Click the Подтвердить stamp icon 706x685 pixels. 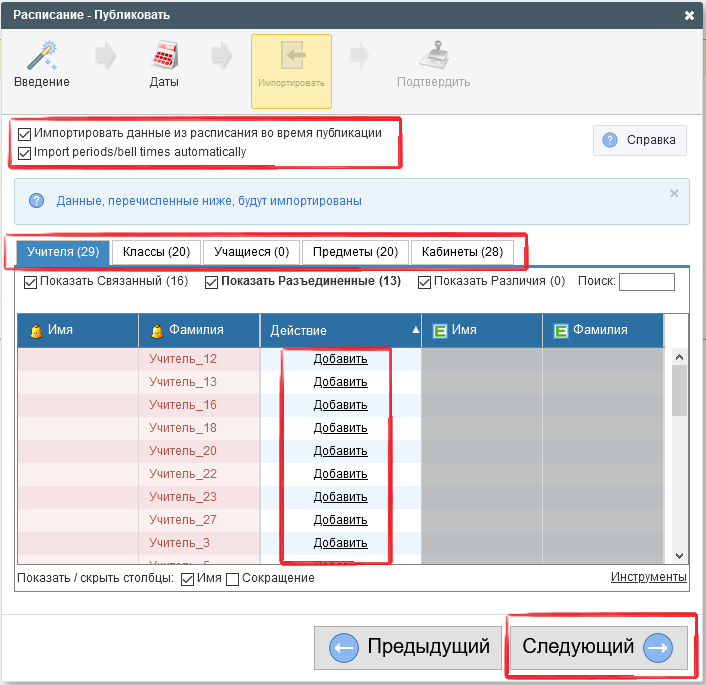(433, 56)
